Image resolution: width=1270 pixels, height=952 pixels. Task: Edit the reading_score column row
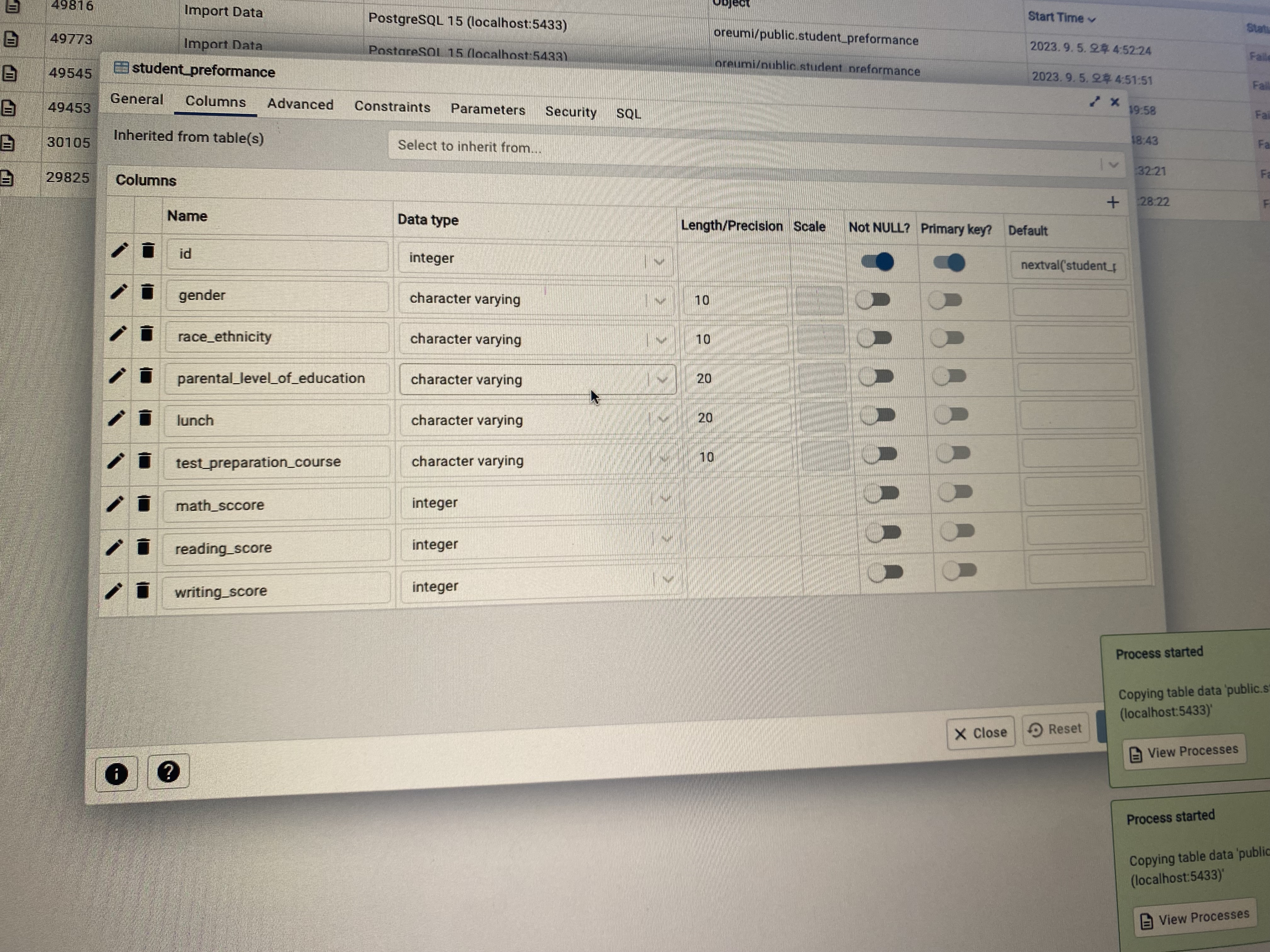point(114,547)
